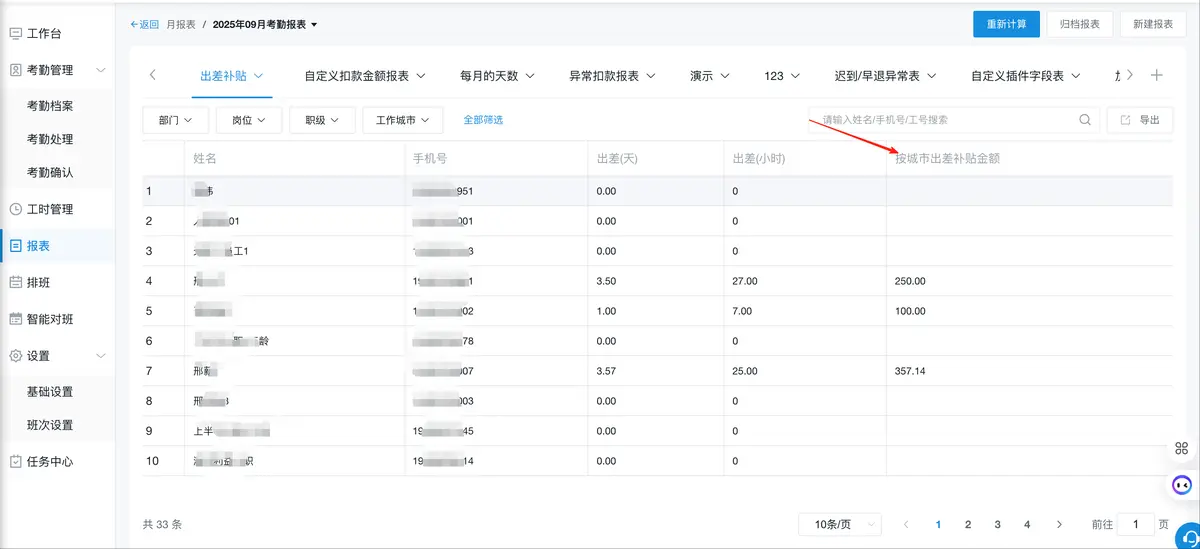The height and width of the screenshot is (549, 1200).
Task: Click the 重新计算 button
Action: coord(1006,24)
